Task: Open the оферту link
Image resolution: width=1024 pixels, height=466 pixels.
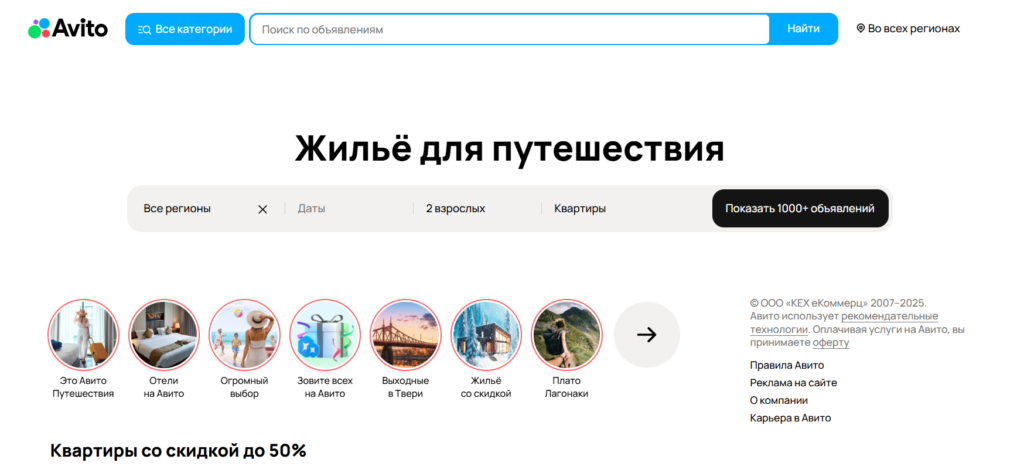Action: coord(831,343)
